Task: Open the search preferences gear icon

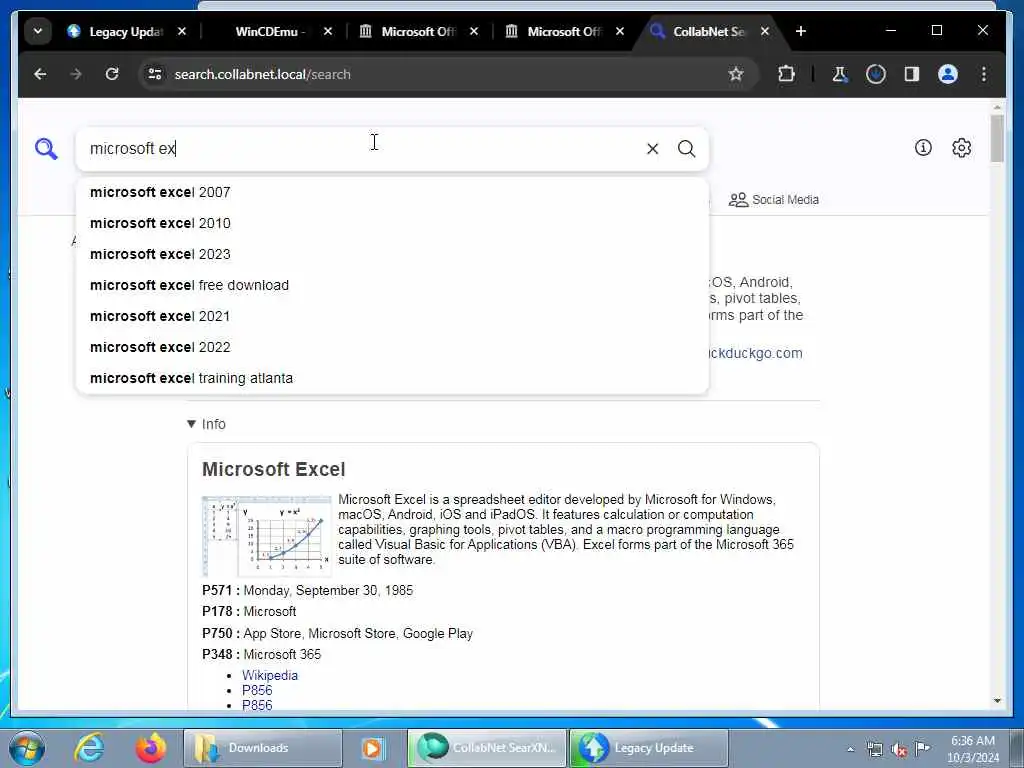Action: tap(961, 148)
